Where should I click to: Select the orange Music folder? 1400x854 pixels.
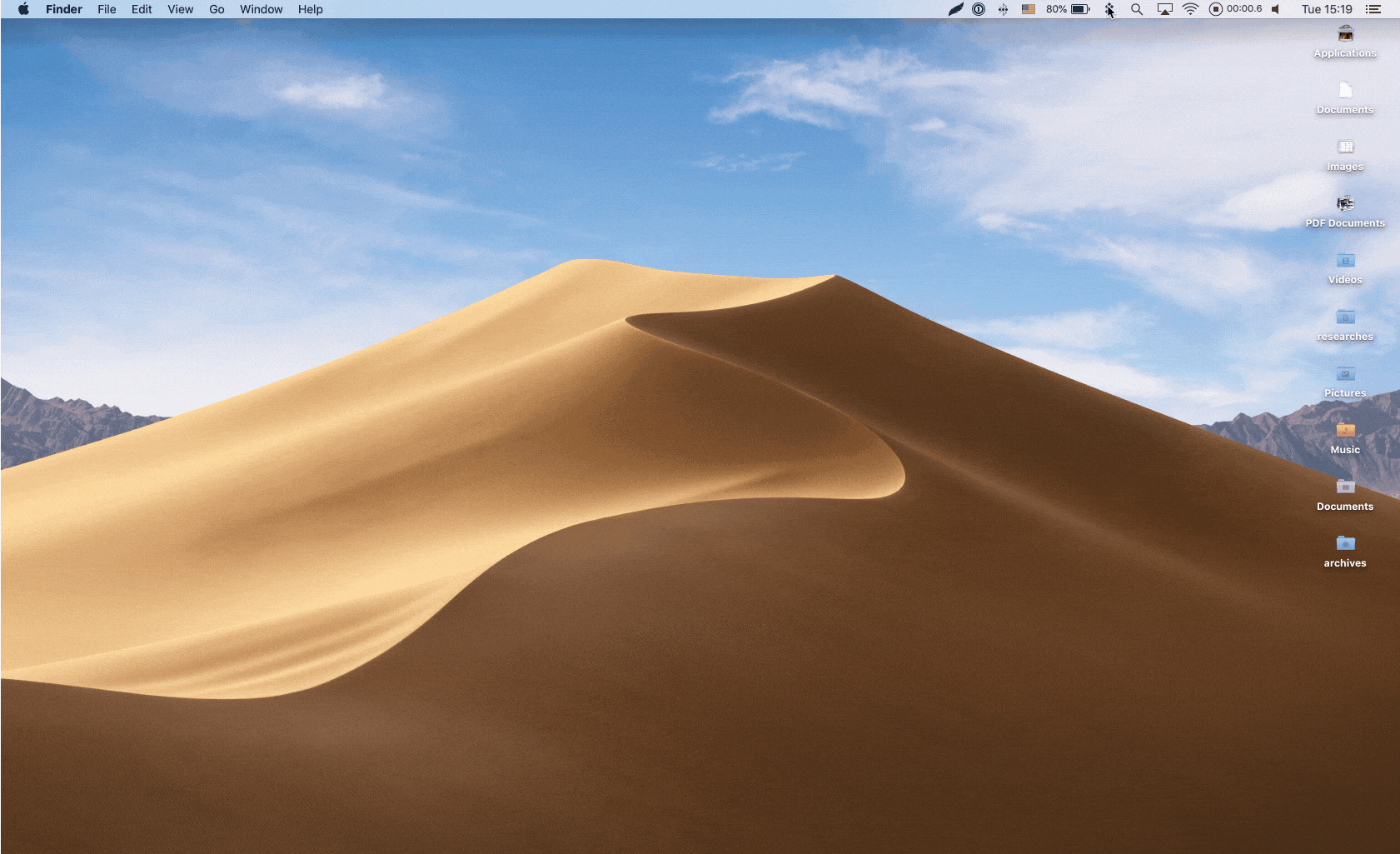[x=1345, y=439]
